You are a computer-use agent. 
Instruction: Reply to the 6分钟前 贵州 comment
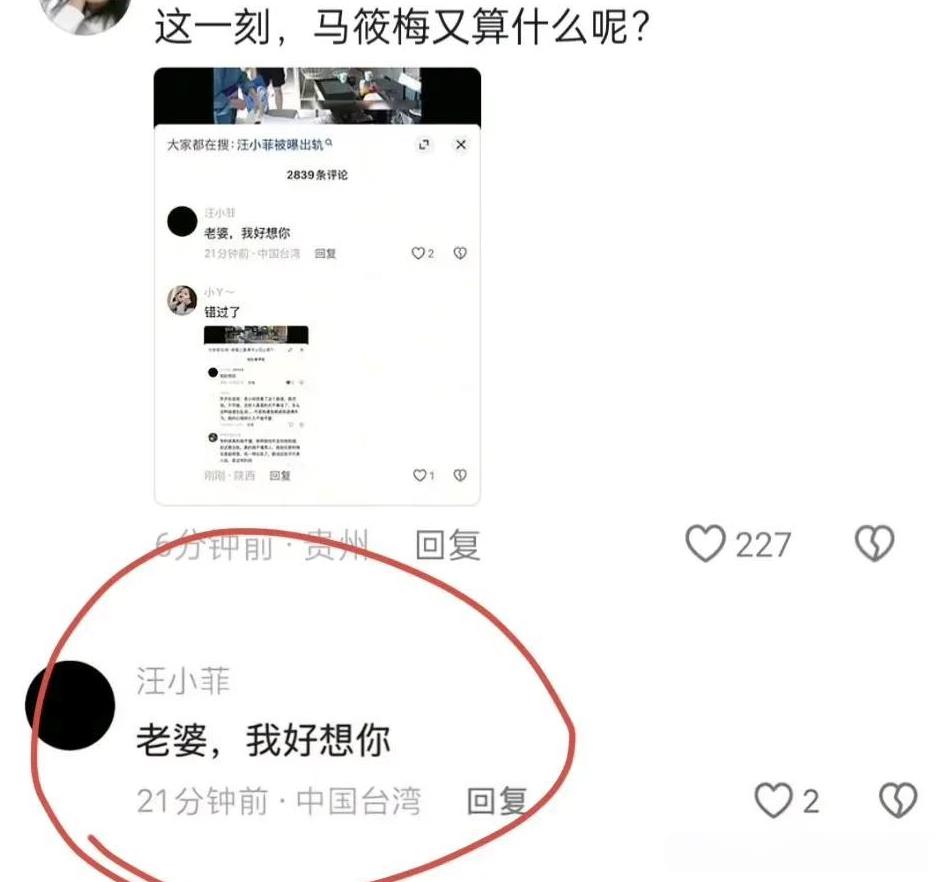pyautogui.click(x=448, y=545)
